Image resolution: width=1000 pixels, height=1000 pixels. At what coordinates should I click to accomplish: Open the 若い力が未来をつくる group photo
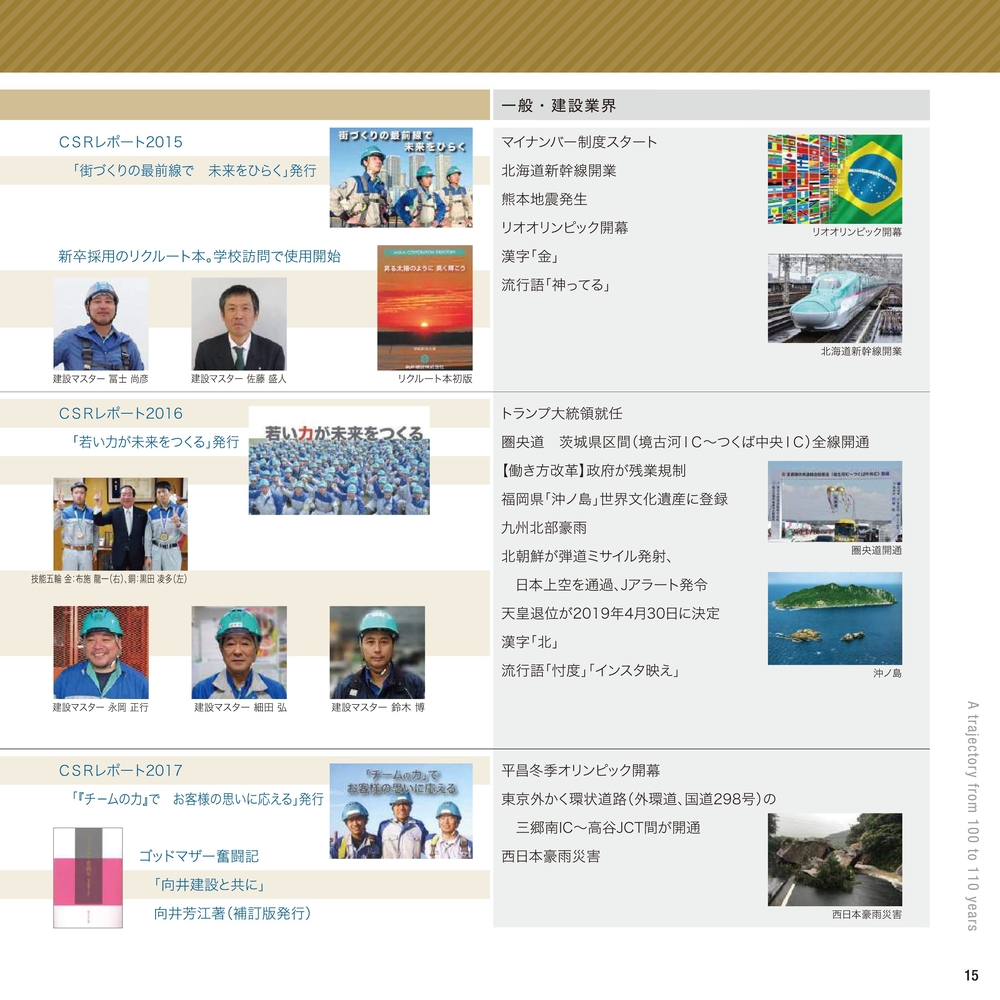coord(339,461)
